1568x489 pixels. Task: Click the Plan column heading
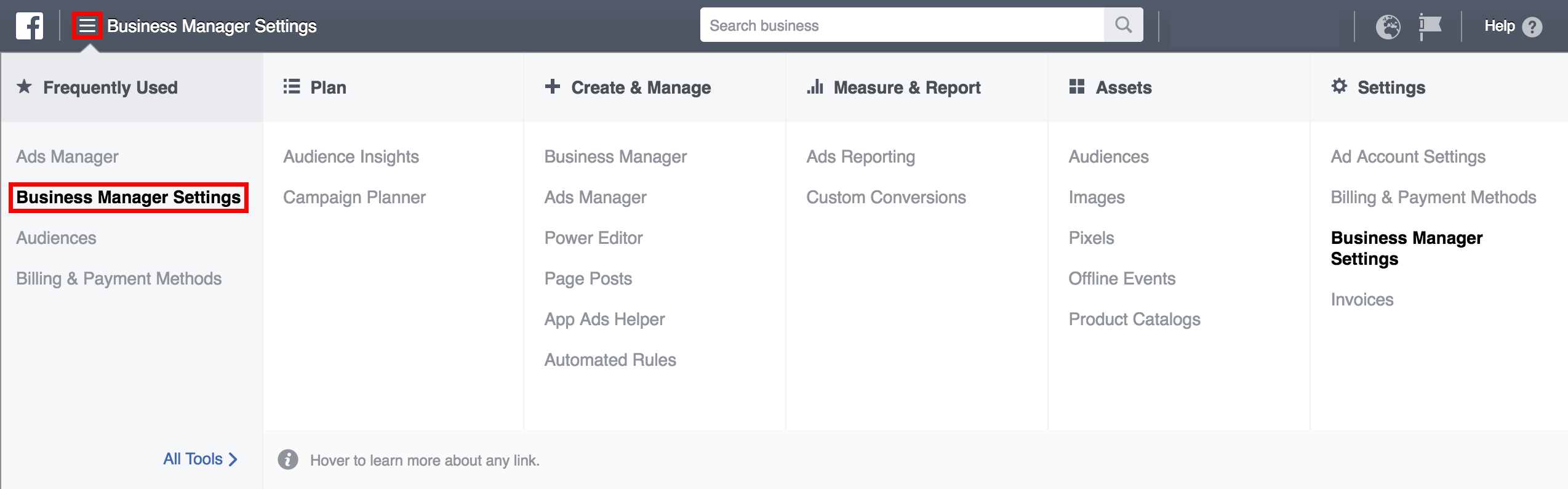coord(328,87)
